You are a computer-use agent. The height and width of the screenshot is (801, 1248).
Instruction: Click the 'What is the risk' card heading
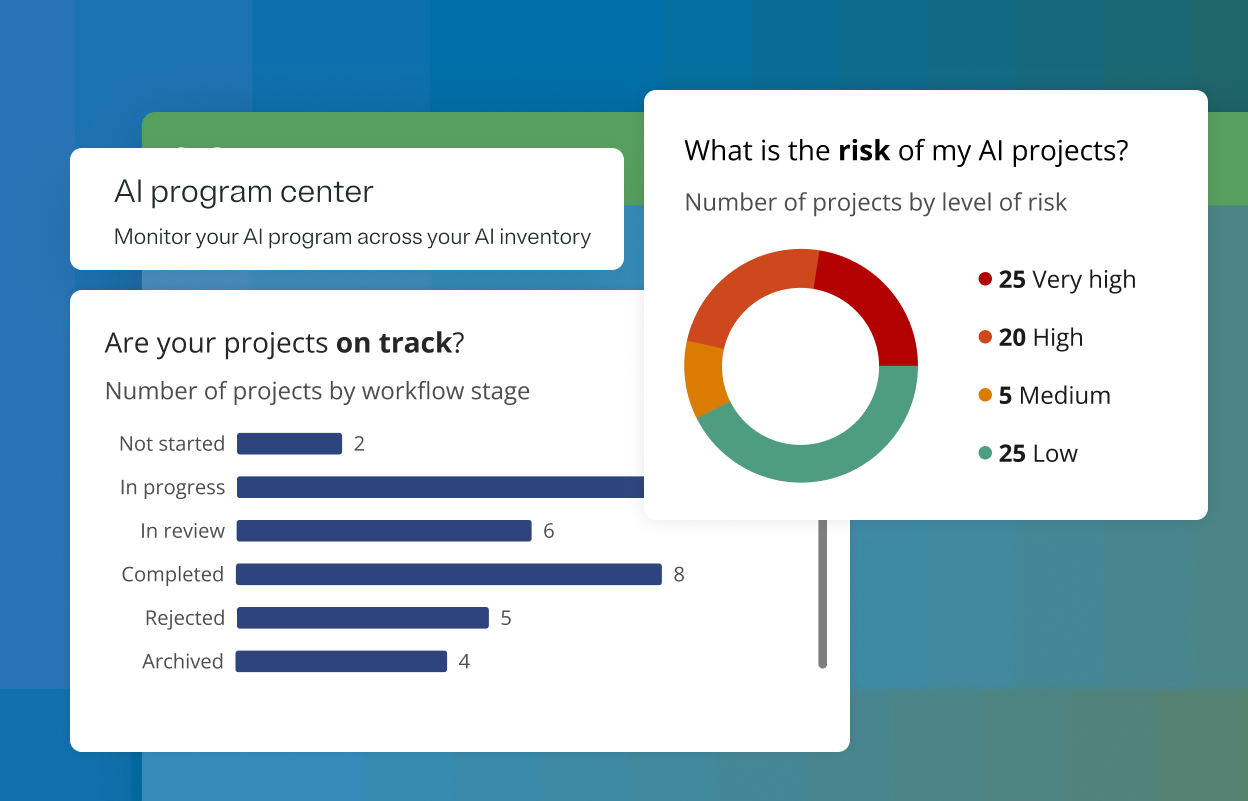pos(906,151)
